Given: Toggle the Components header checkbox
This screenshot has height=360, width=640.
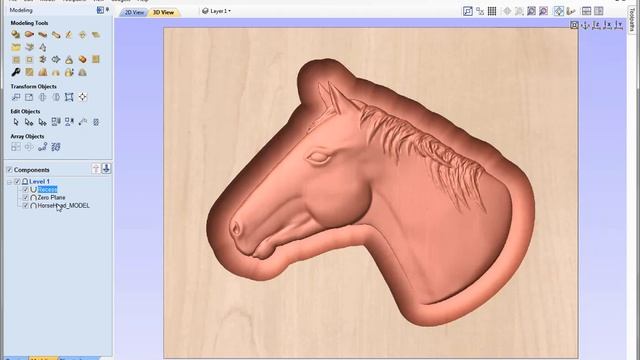Looking at the screenshot, I should click(x=9, y=170).
